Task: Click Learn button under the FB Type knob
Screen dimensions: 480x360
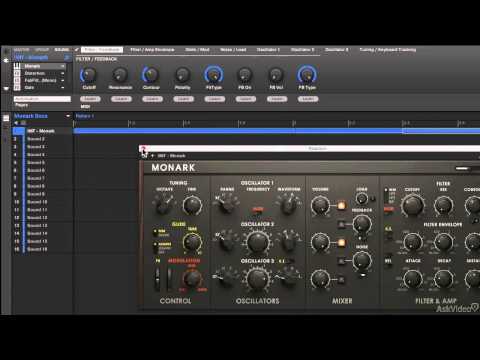Action: pos(308,99)
